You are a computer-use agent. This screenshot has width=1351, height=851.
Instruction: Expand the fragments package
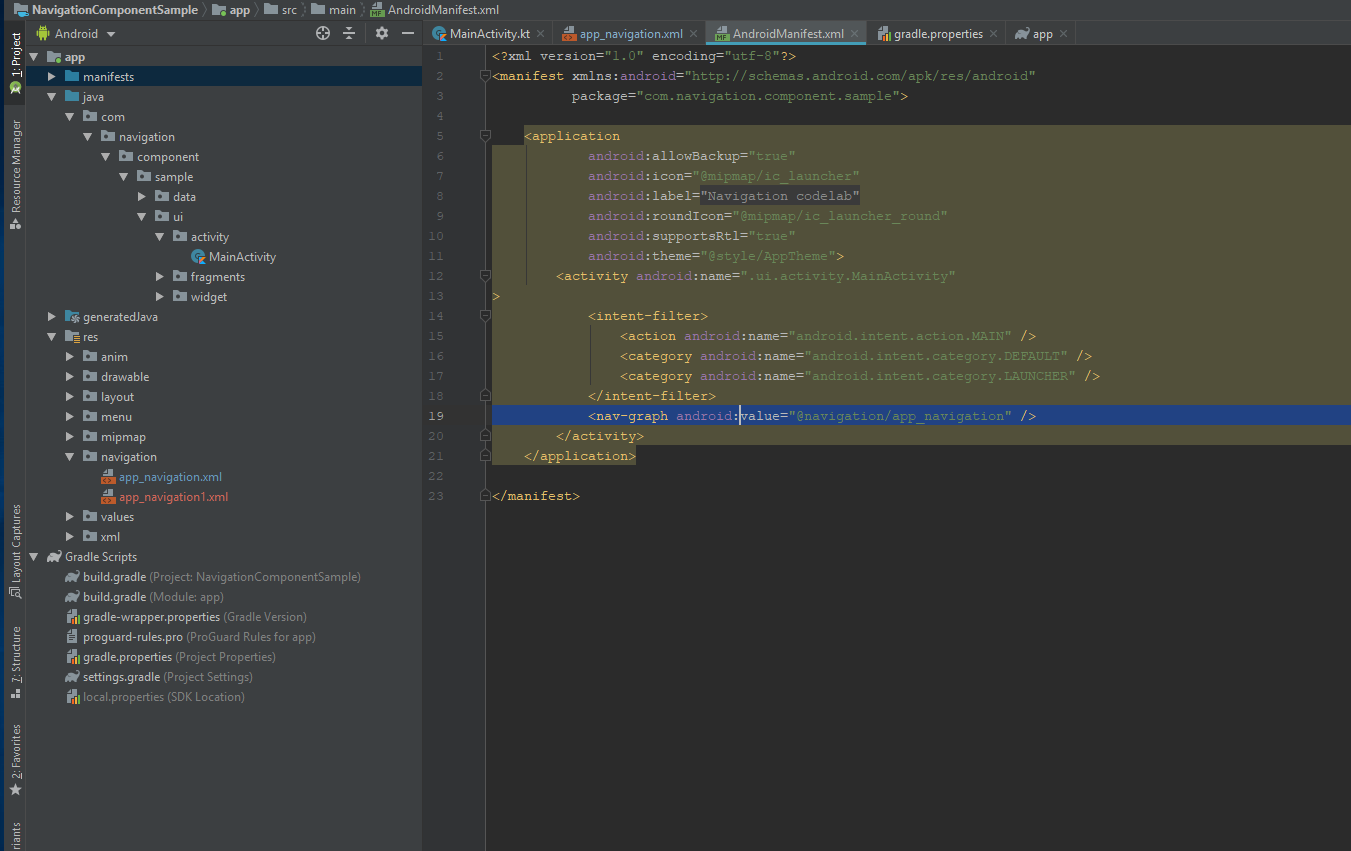tap(160, 277)
